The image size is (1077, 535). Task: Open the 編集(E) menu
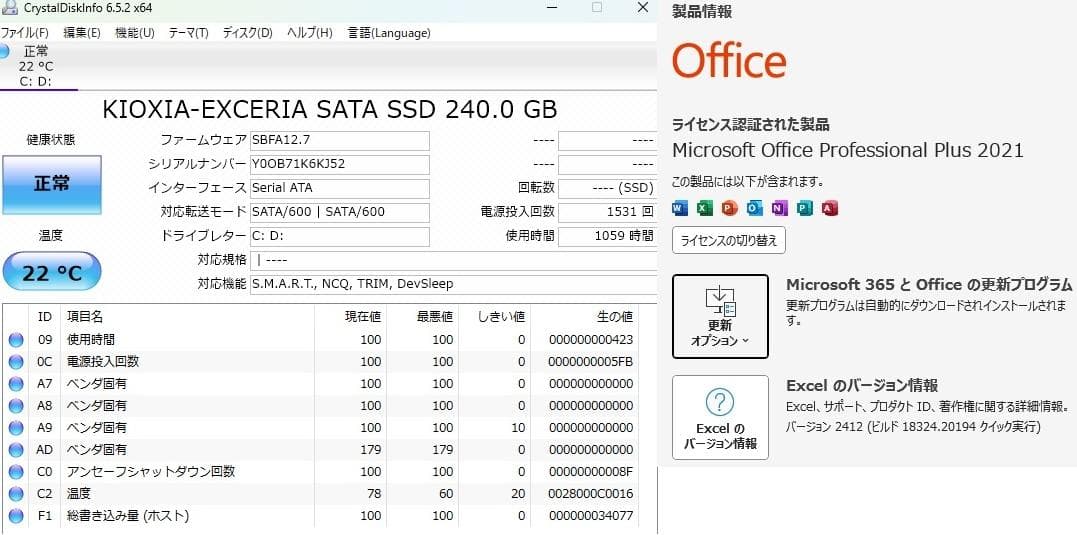point(82,32)
